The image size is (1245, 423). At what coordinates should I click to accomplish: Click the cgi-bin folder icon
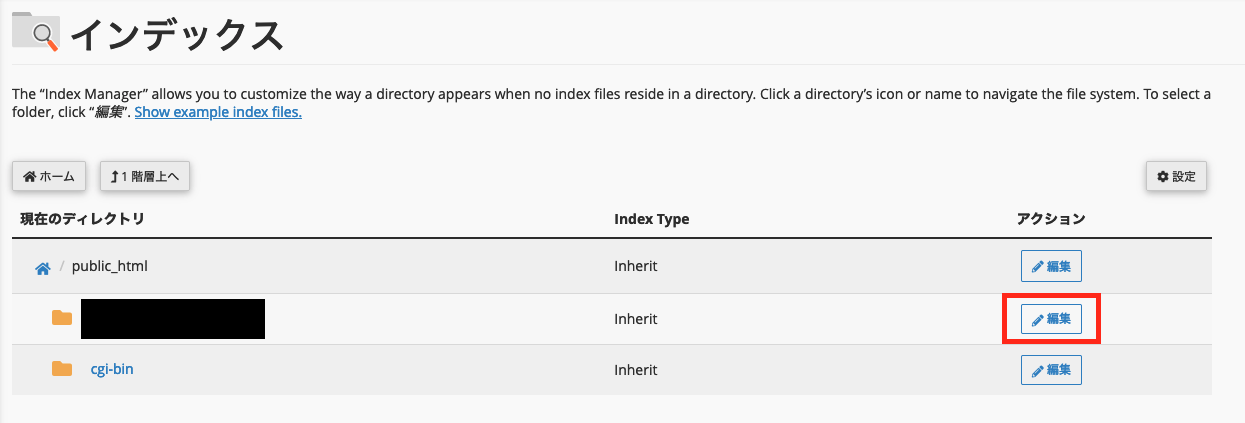[x=62, y=369]
